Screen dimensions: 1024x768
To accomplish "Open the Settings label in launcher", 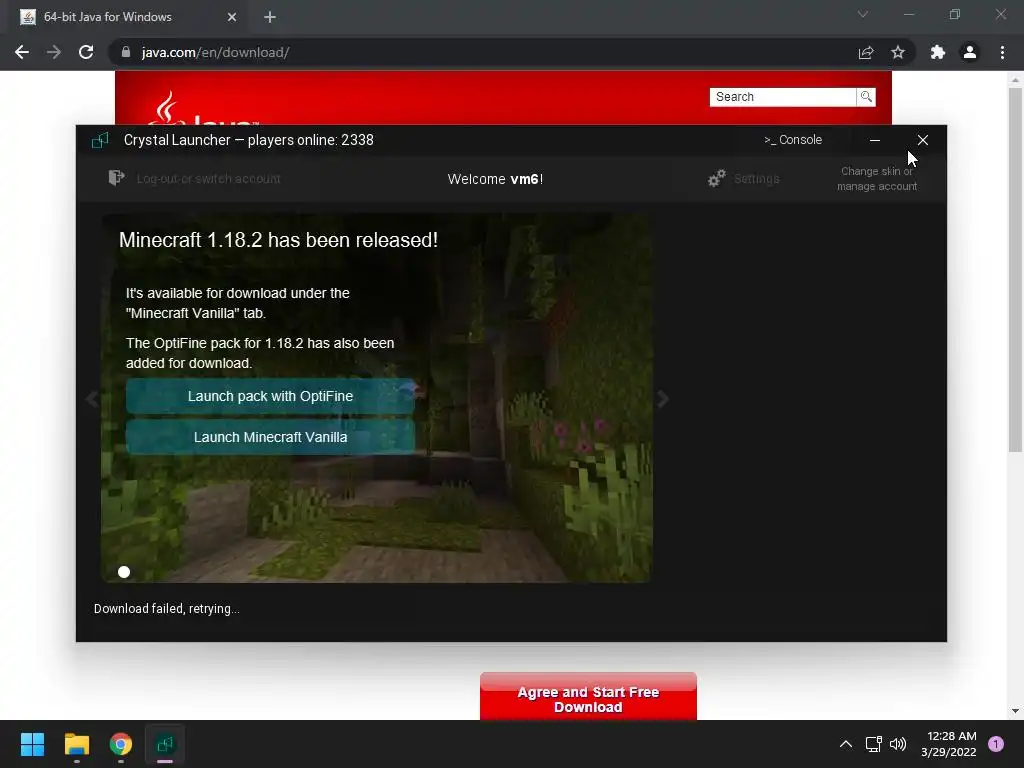I will [756, 178].
